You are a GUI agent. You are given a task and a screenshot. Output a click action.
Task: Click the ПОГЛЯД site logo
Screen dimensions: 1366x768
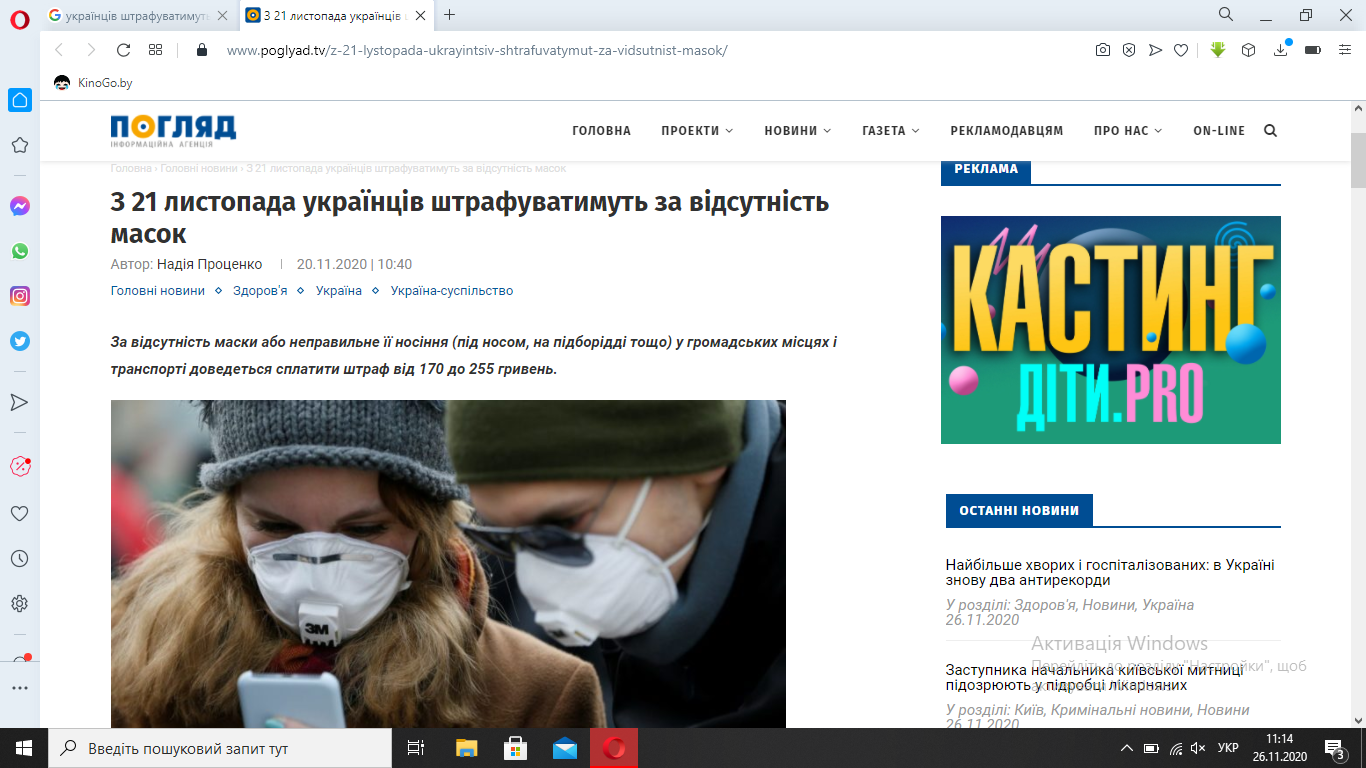173,130
